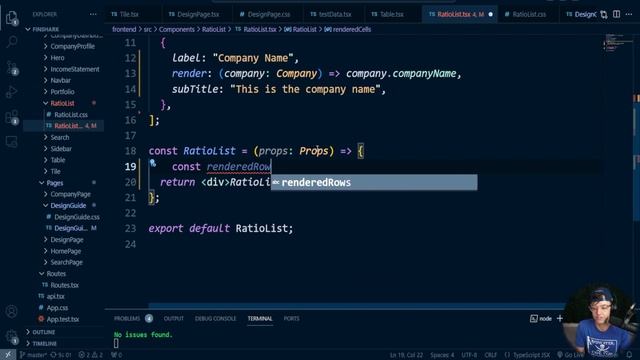This screenshot has width=640, height=360.
Task: Open the Run and Debug view
Action: (11, 92)
